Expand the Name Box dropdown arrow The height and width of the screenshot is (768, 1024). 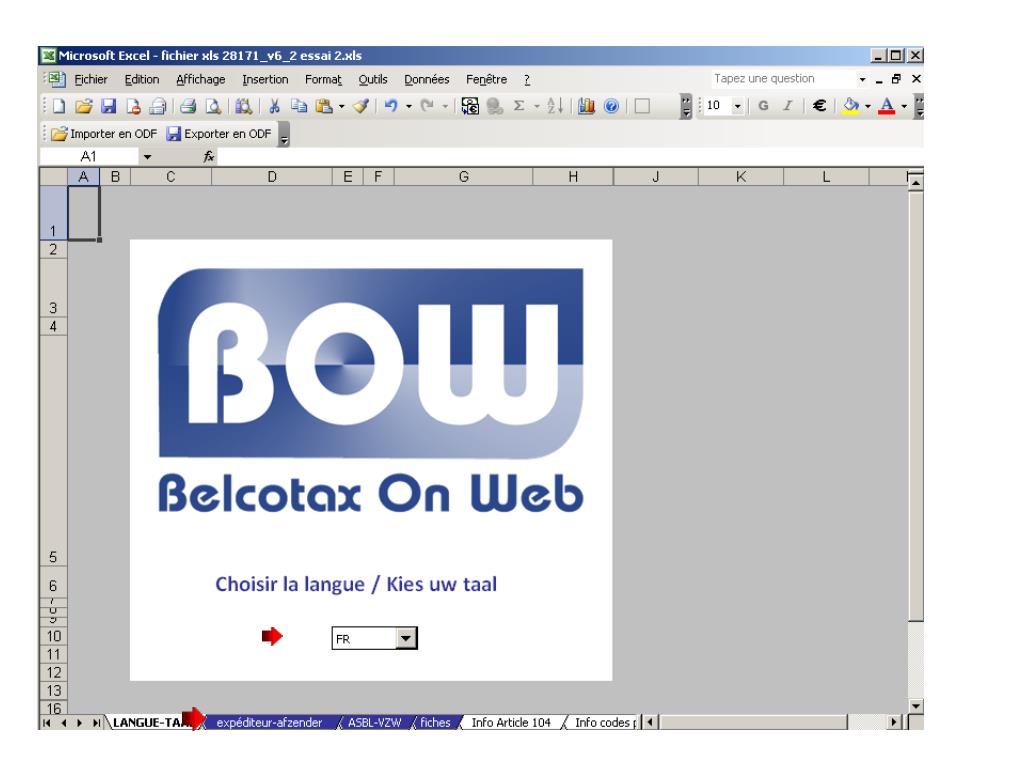pyautogui.click(x=148, y=157)
